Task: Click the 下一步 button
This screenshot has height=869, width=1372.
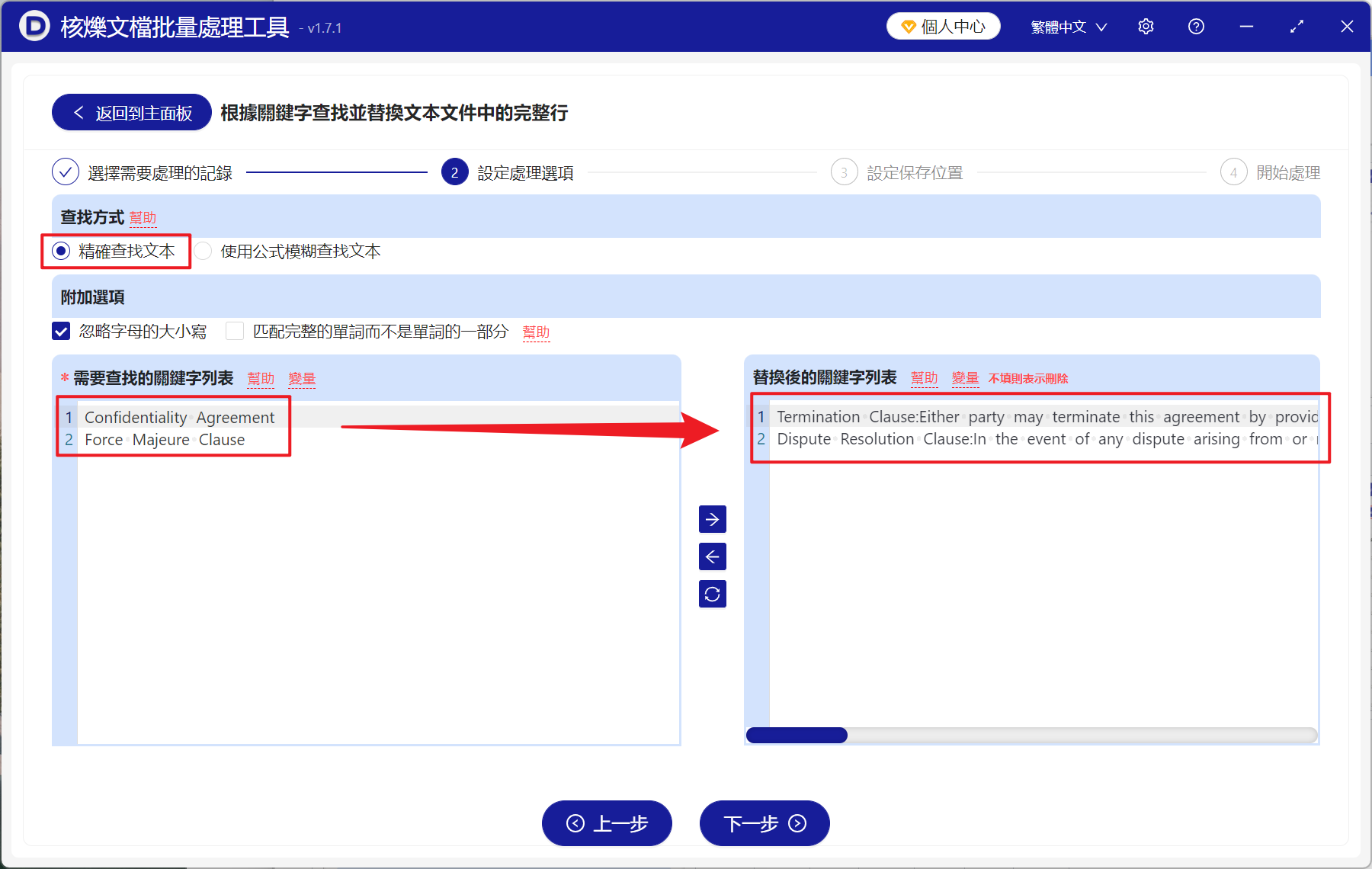Action: click(x=764, y=824)
